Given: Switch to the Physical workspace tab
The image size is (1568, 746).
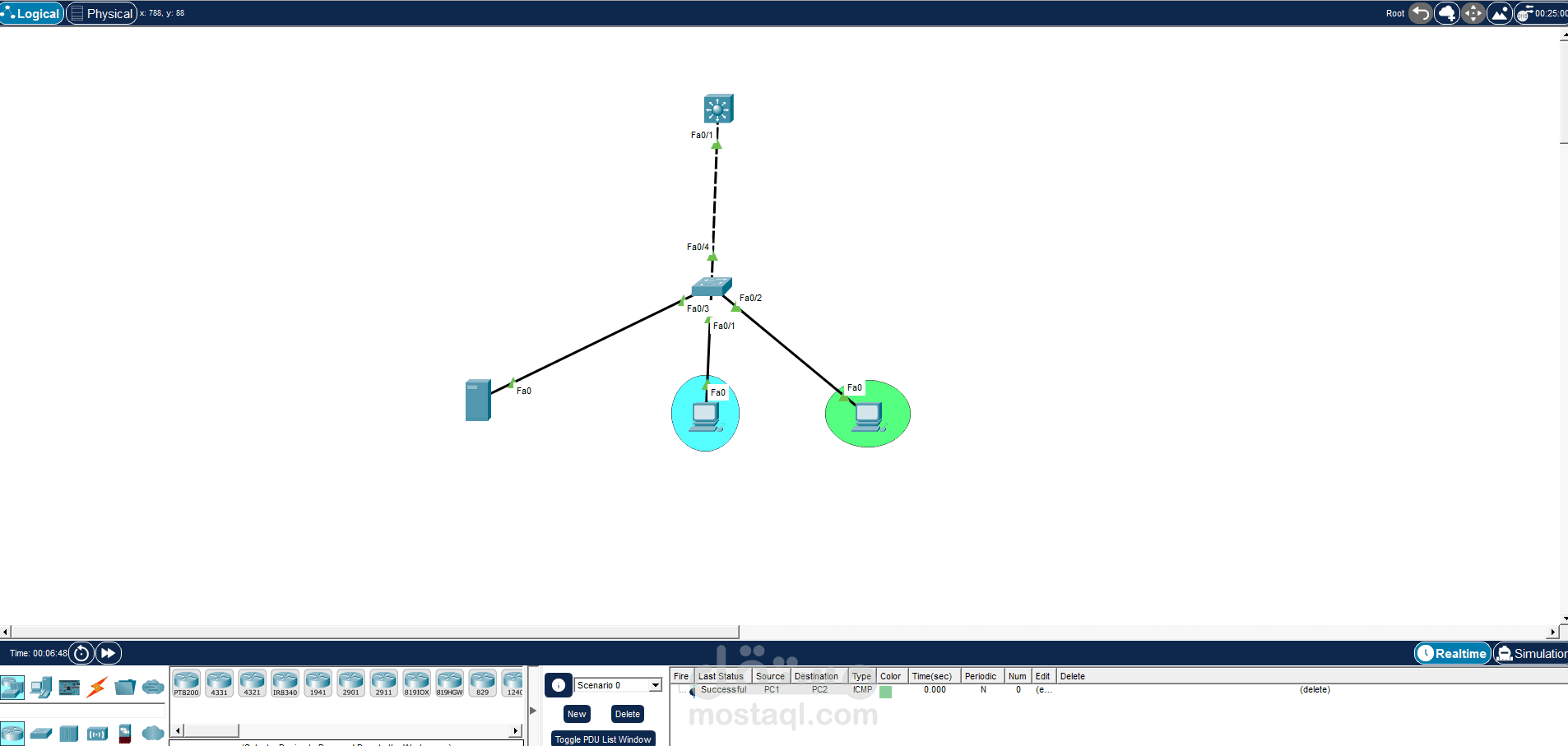Looking at the screenshot, I should pos(102,13).
